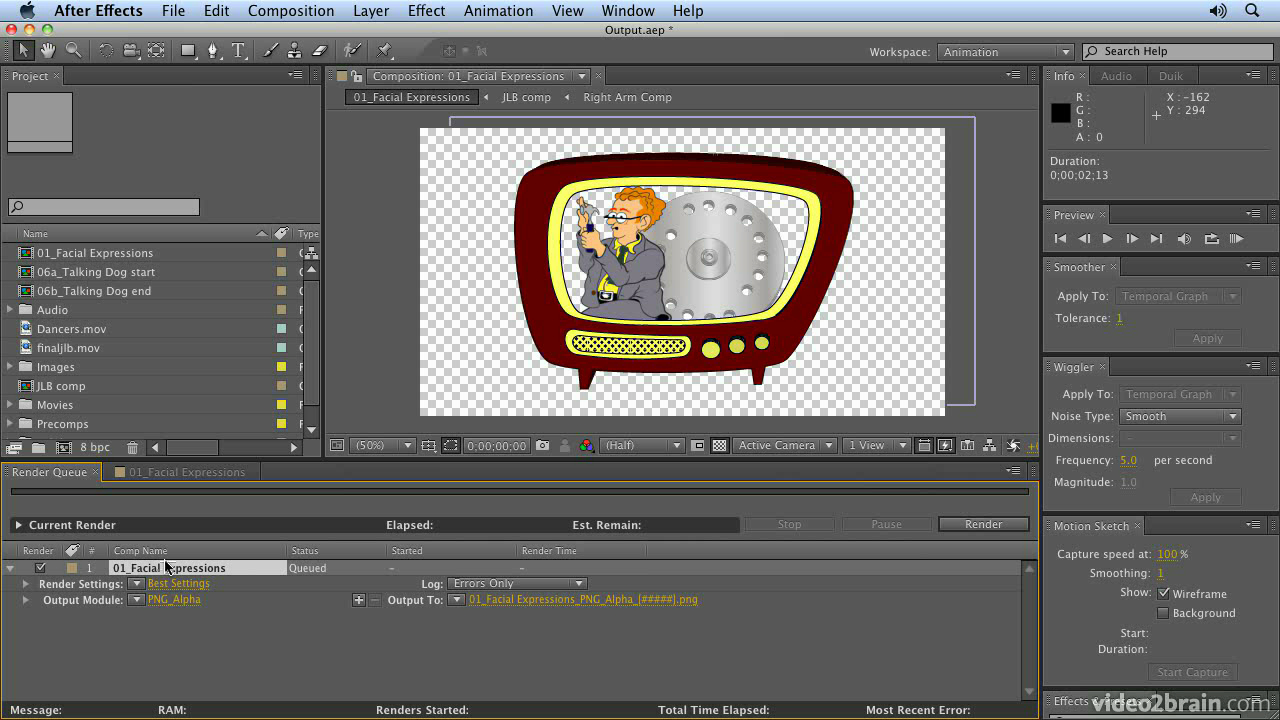Viewport: 1280px width, 720px height.
Task: Open Log Errors Only dropdown
Action: 516,584
